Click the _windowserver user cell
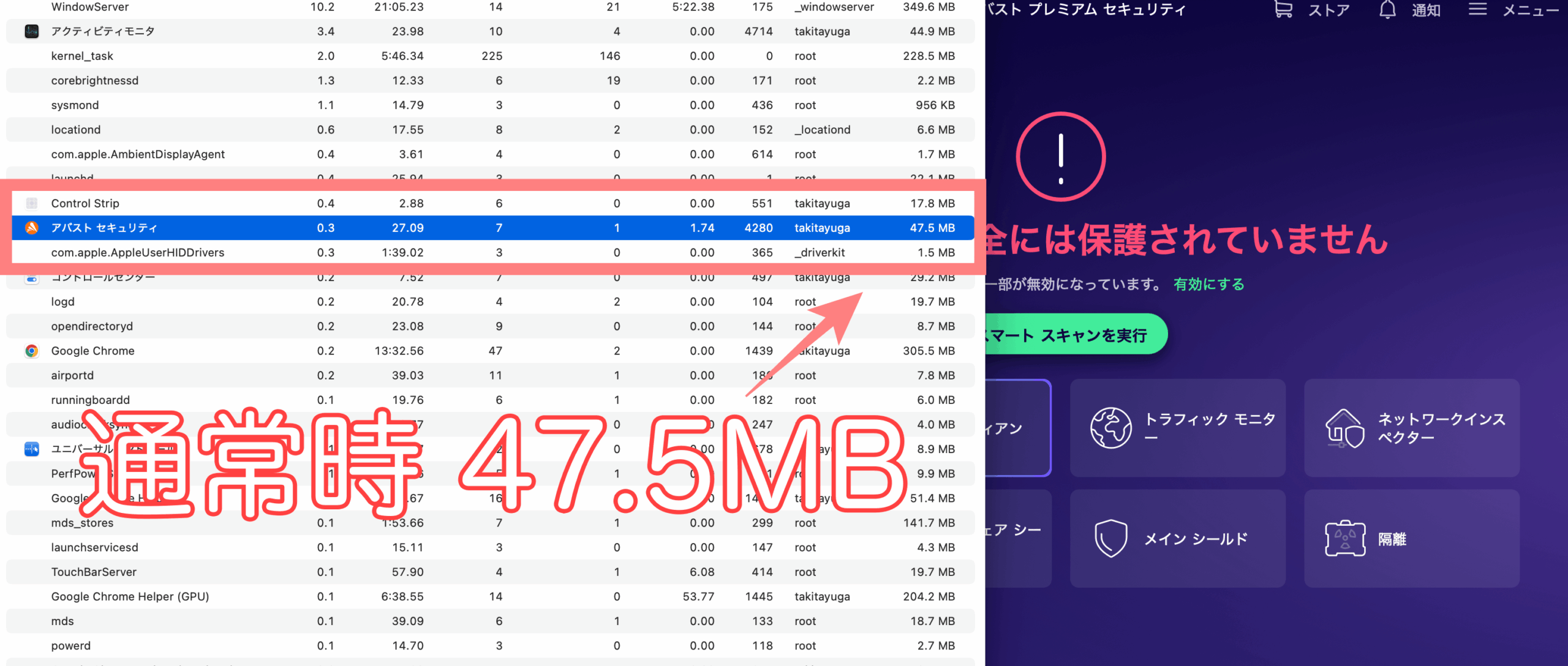 click(834, 7)
